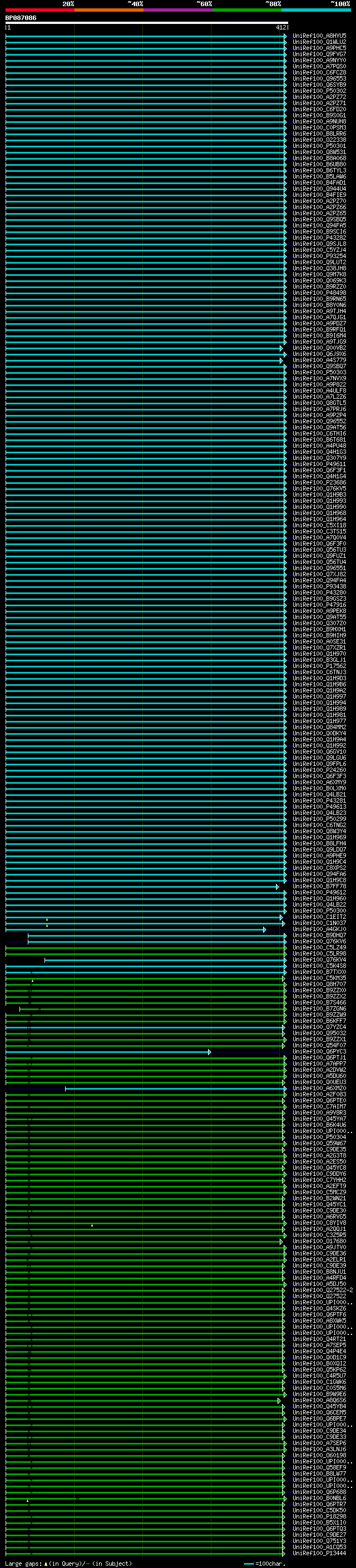Viewport: 356px width, 1568px height.
Task: Click the red 20% identity legend segment
Action: [39, 10]
